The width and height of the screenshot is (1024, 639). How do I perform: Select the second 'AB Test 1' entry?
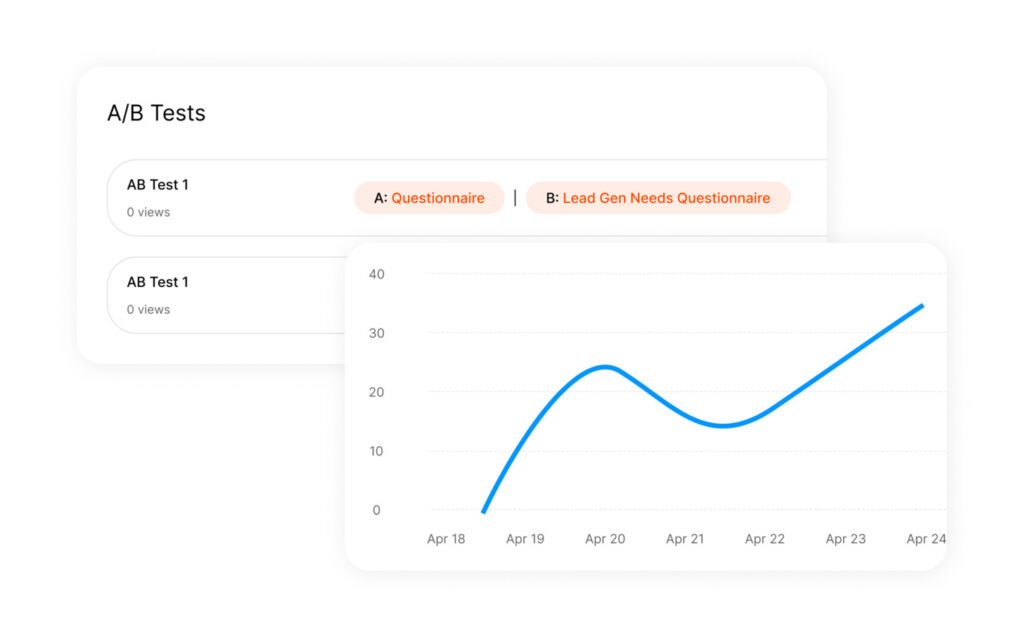coord(156,282)
